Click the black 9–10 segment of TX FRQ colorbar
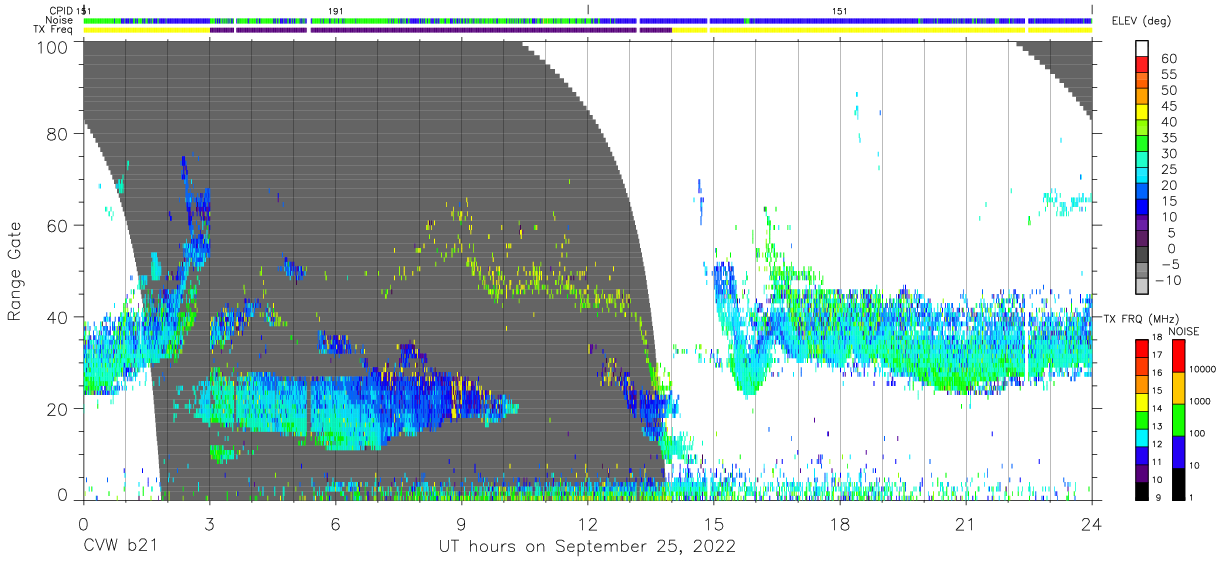Image resolution: width=1228 pixels, height=567 pixels. tap(1141, 491)
